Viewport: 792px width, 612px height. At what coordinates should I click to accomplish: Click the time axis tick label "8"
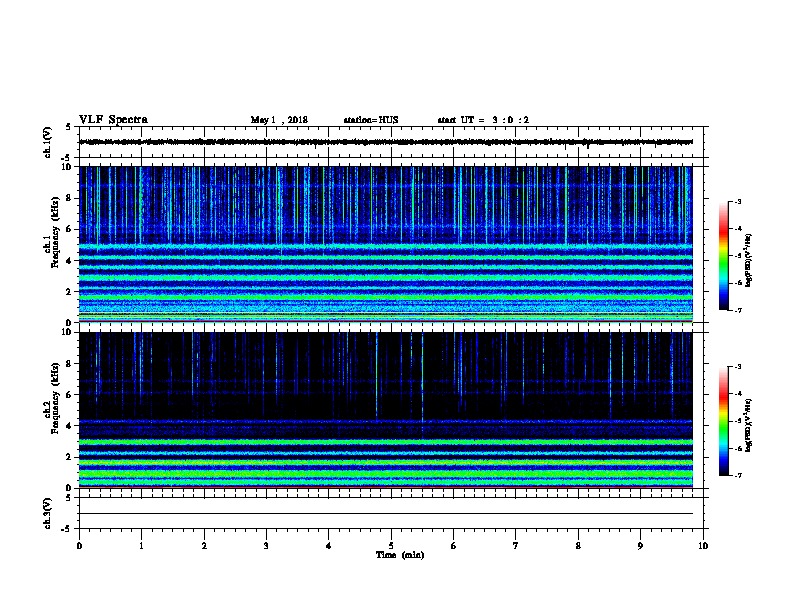pyautogui.click(x=578, y=546)
